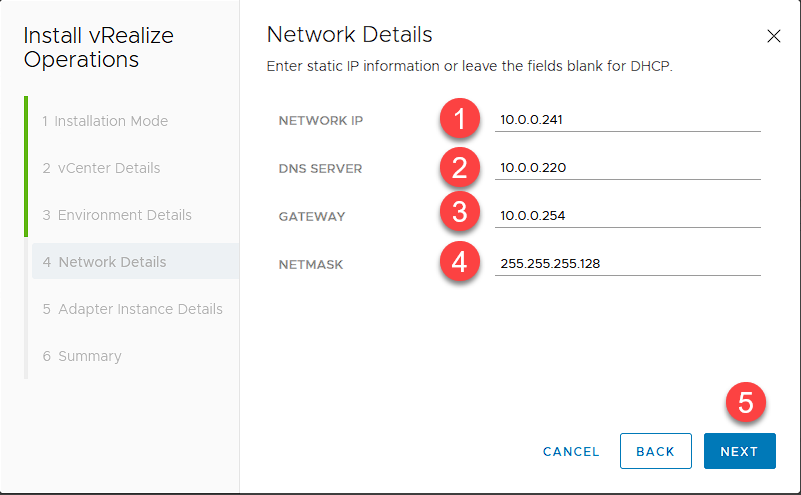Click the Install vRealize Operations title

[x=98, y=48]
